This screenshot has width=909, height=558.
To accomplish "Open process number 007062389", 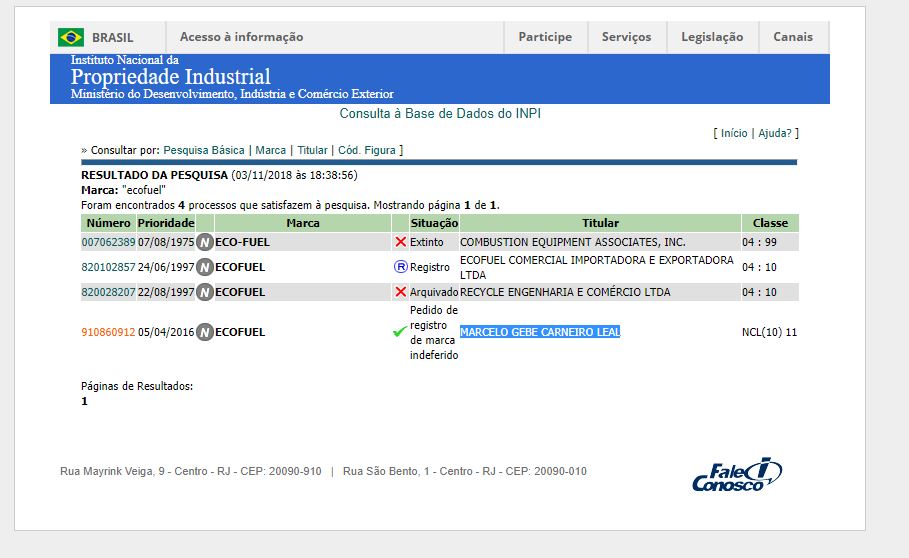I will point(108,242).
